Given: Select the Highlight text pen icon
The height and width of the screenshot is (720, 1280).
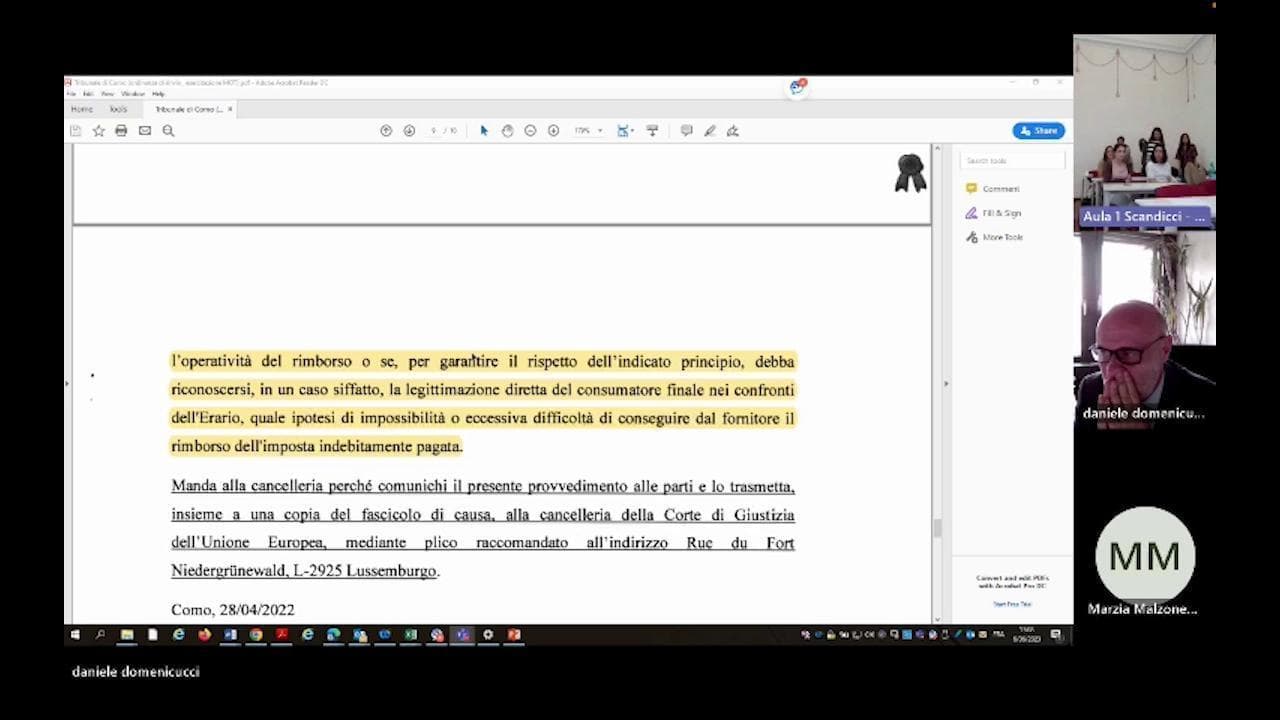Looking at the screenshot, I should pos(710,131).
